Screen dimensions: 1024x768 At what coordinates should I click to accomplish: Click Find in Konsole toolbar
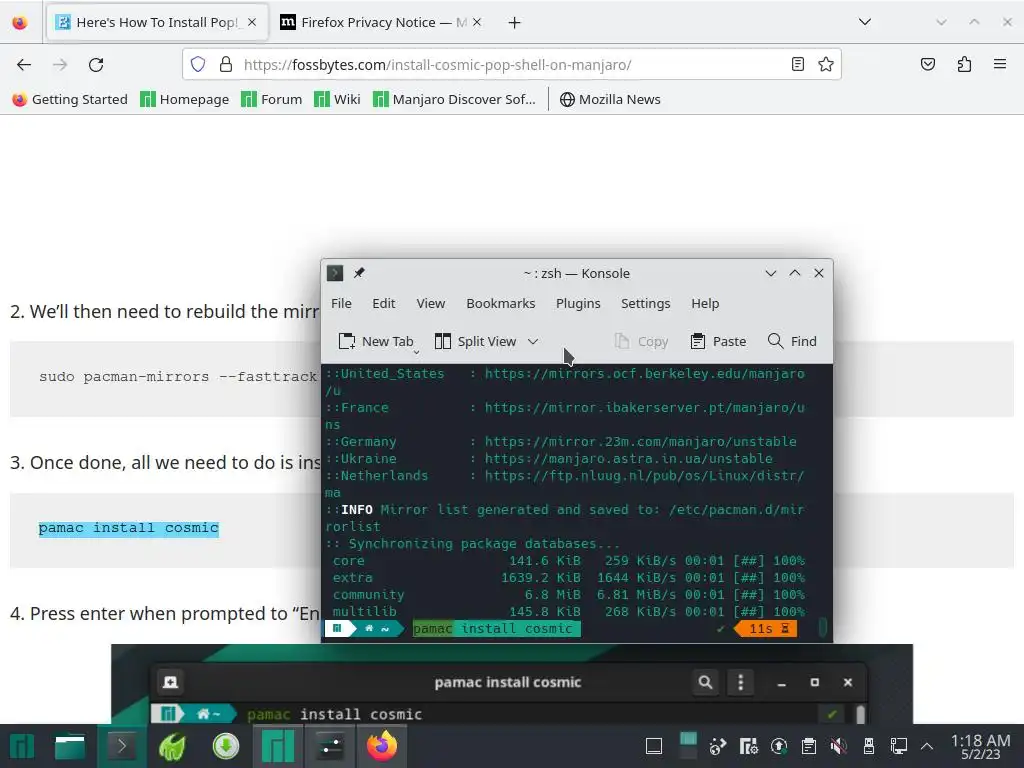pos(792,342)
